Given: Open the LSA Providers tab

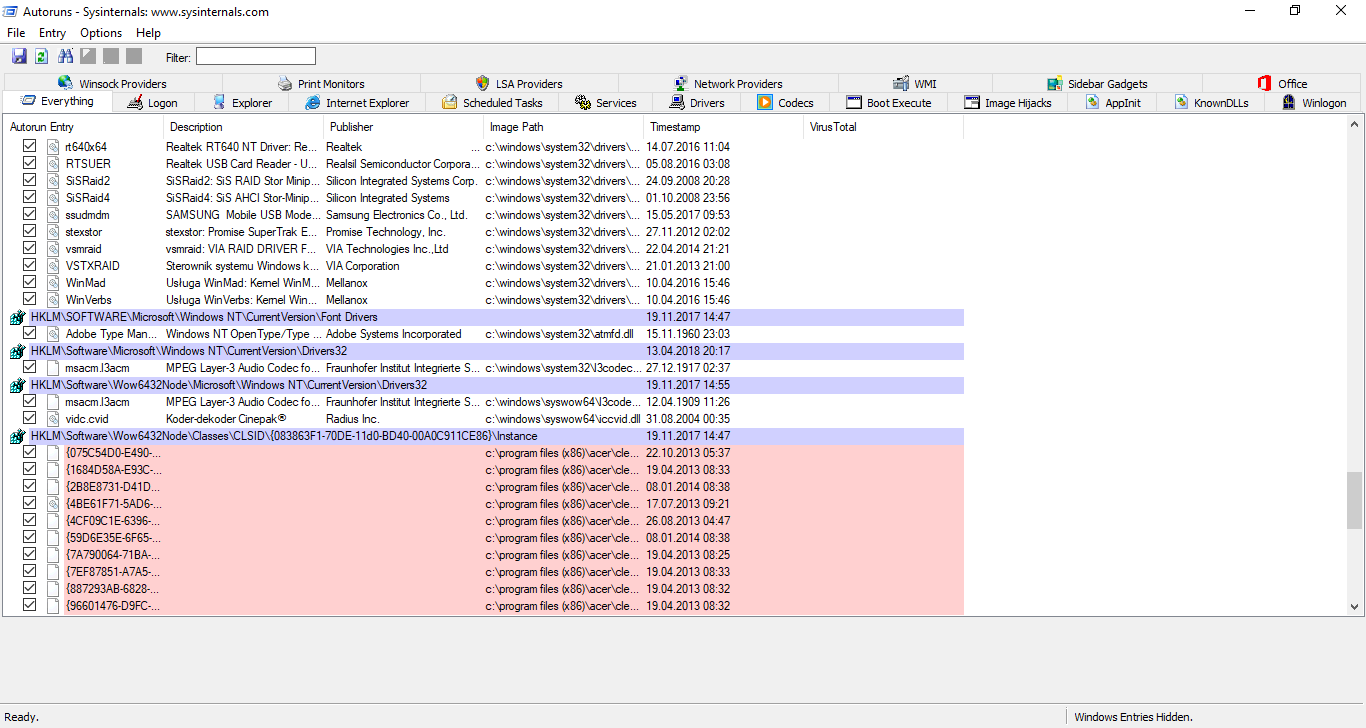Looking at the screenshot, I should 519,83.
